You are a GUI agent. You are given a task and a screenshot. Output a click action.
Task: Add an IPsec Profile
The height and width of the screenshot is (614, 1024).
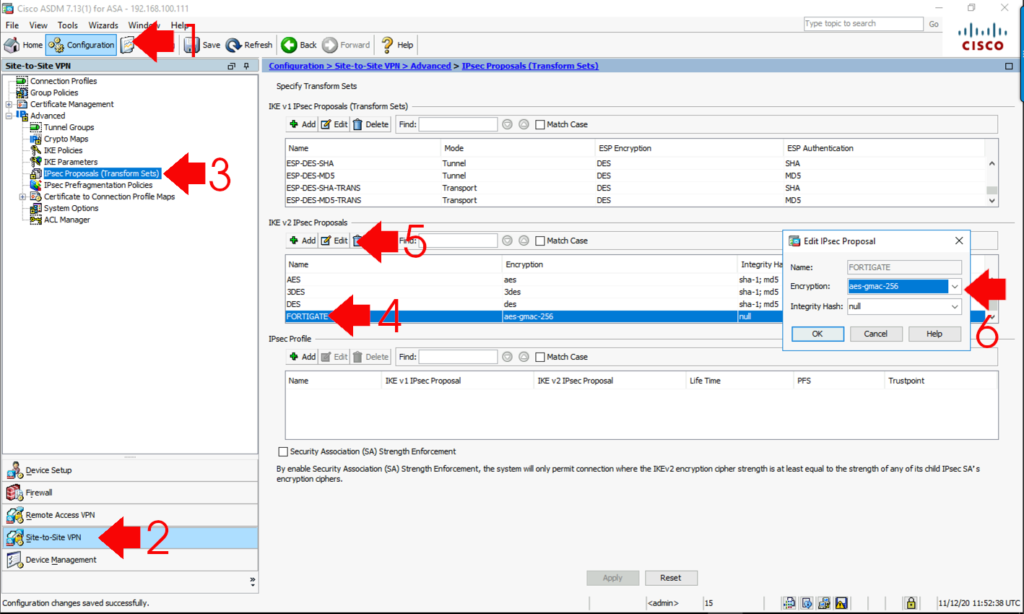302,357
